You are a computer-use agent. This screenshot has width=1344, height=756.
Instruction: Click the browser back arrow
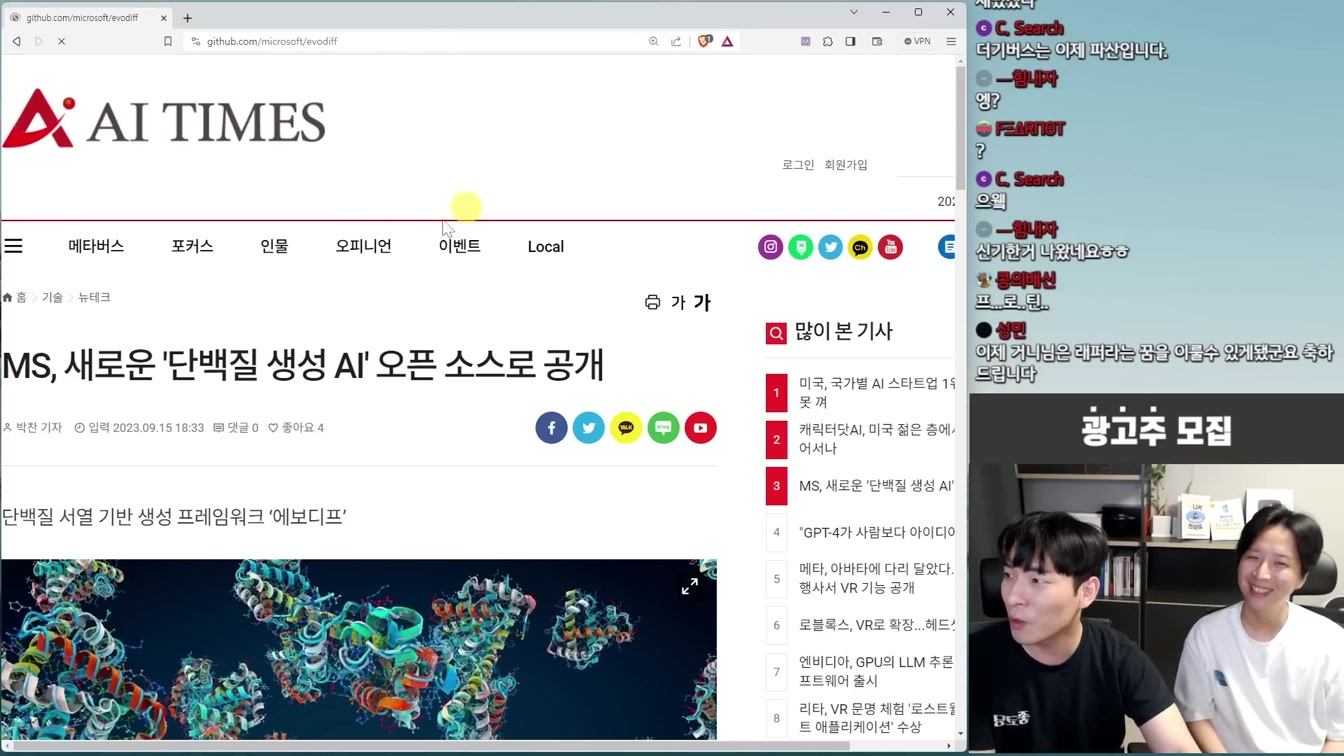click(x=17, y=41)
